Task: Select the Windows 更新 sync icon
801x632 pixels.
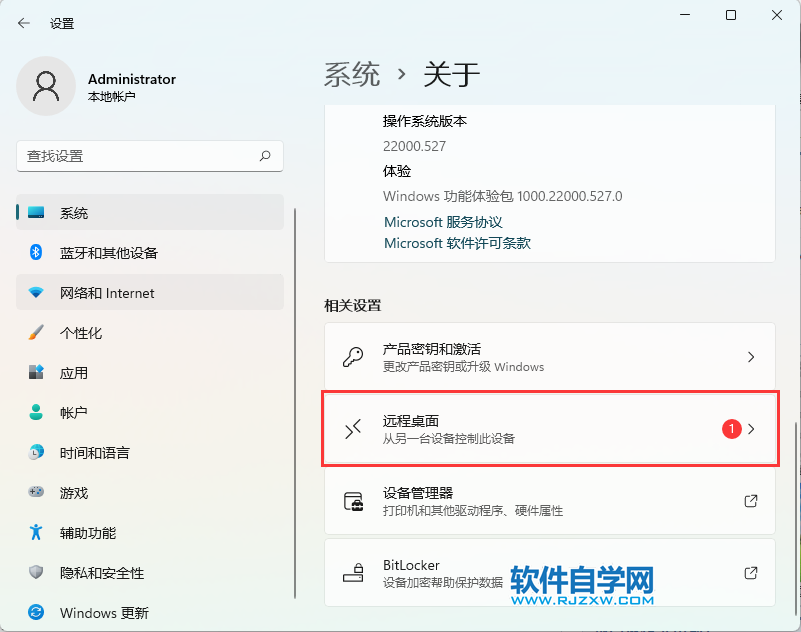Action: [x=35, y=613]
